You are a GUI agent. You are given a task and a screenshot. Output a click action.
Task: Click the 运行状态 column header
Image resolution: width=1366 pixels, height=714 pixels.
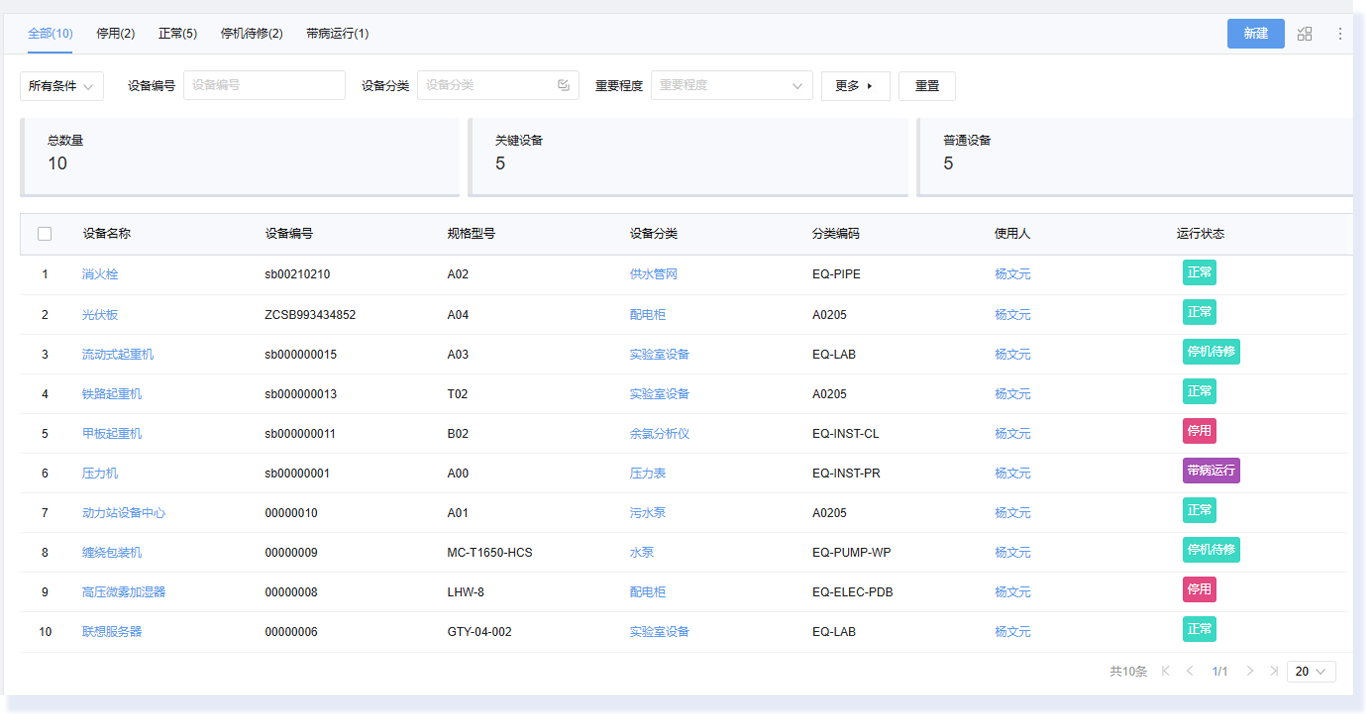click(1201, 234)
